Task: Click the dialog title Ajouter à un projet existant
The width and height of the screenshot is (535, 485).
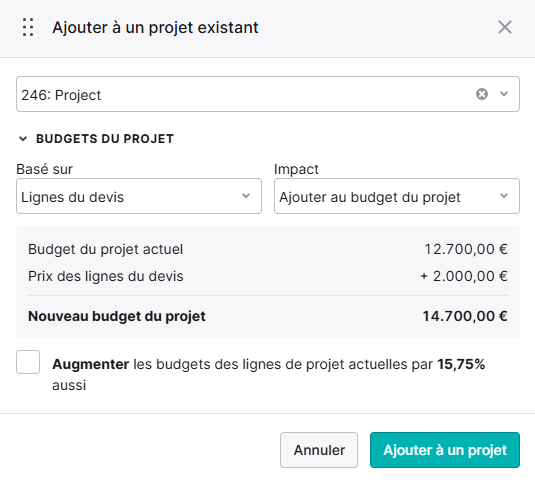Action: (x=155, y=28)
